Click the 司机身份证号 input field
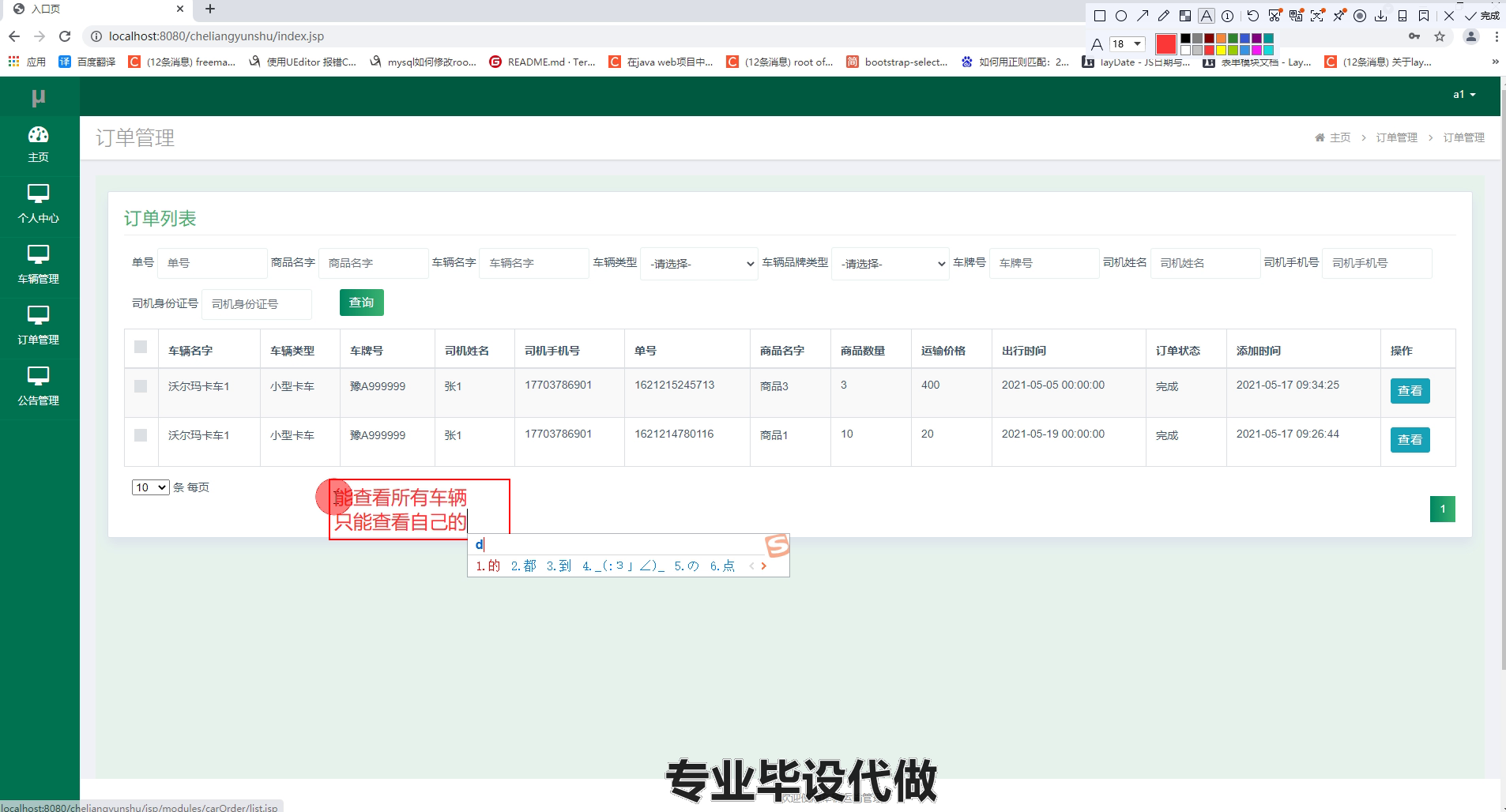 [257, 304]
